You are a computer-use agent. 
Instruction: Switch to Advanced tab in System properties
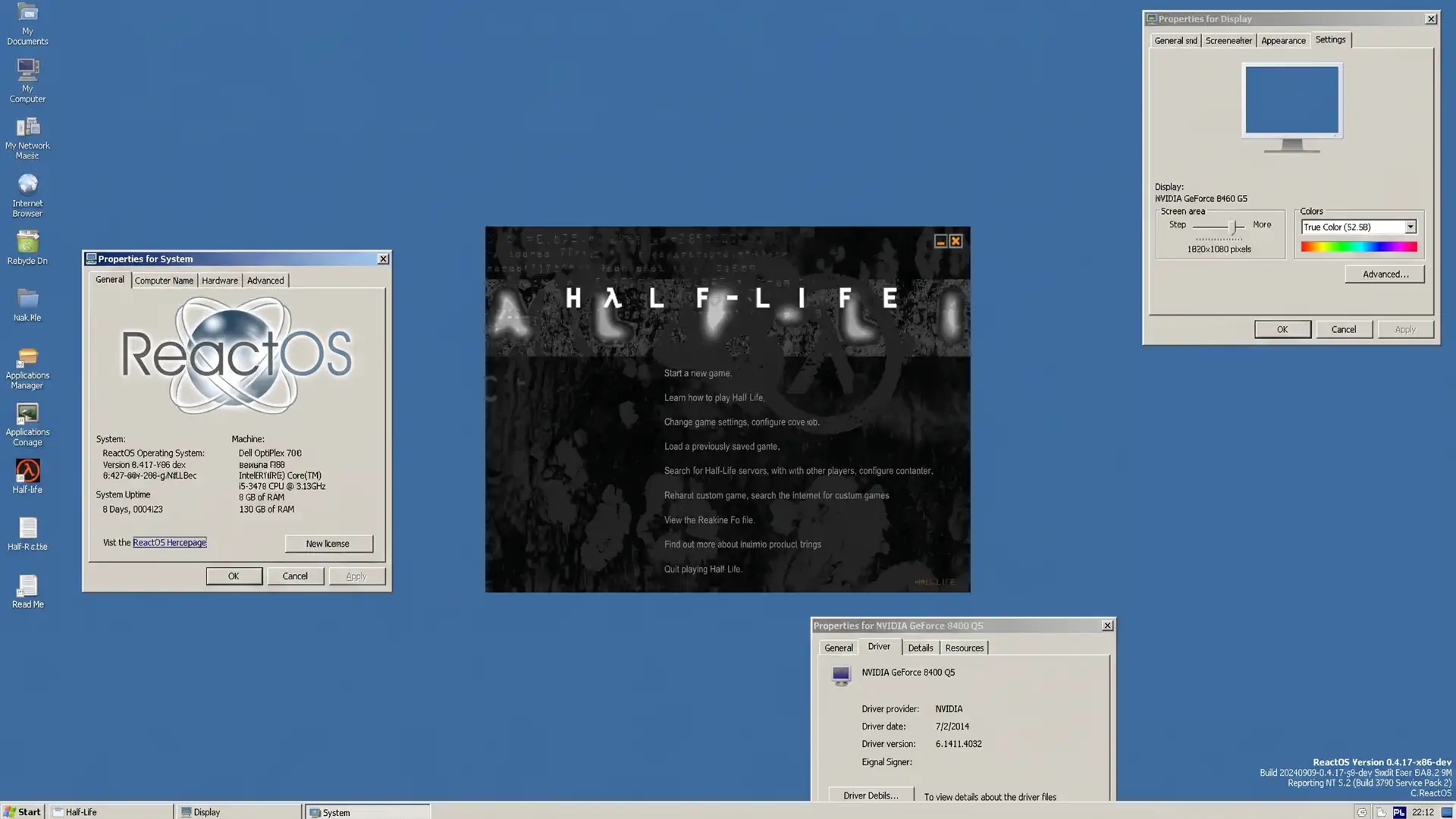[x=265, y=281]
